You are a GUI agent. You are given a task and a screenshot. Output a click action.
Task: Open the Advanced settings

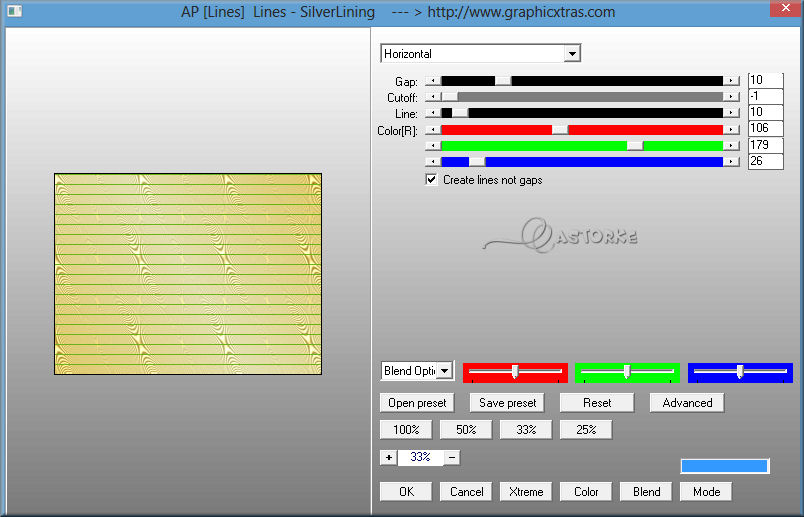687,403
